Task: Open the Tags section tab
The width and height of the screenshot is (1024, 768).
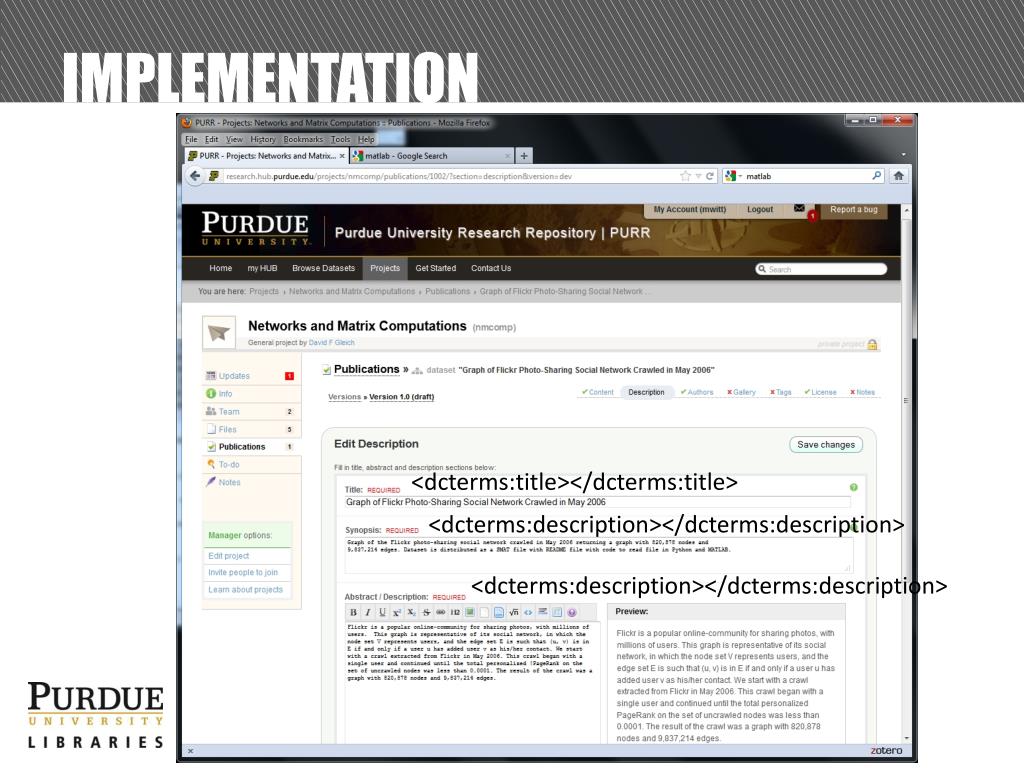Action: [780, 392]
